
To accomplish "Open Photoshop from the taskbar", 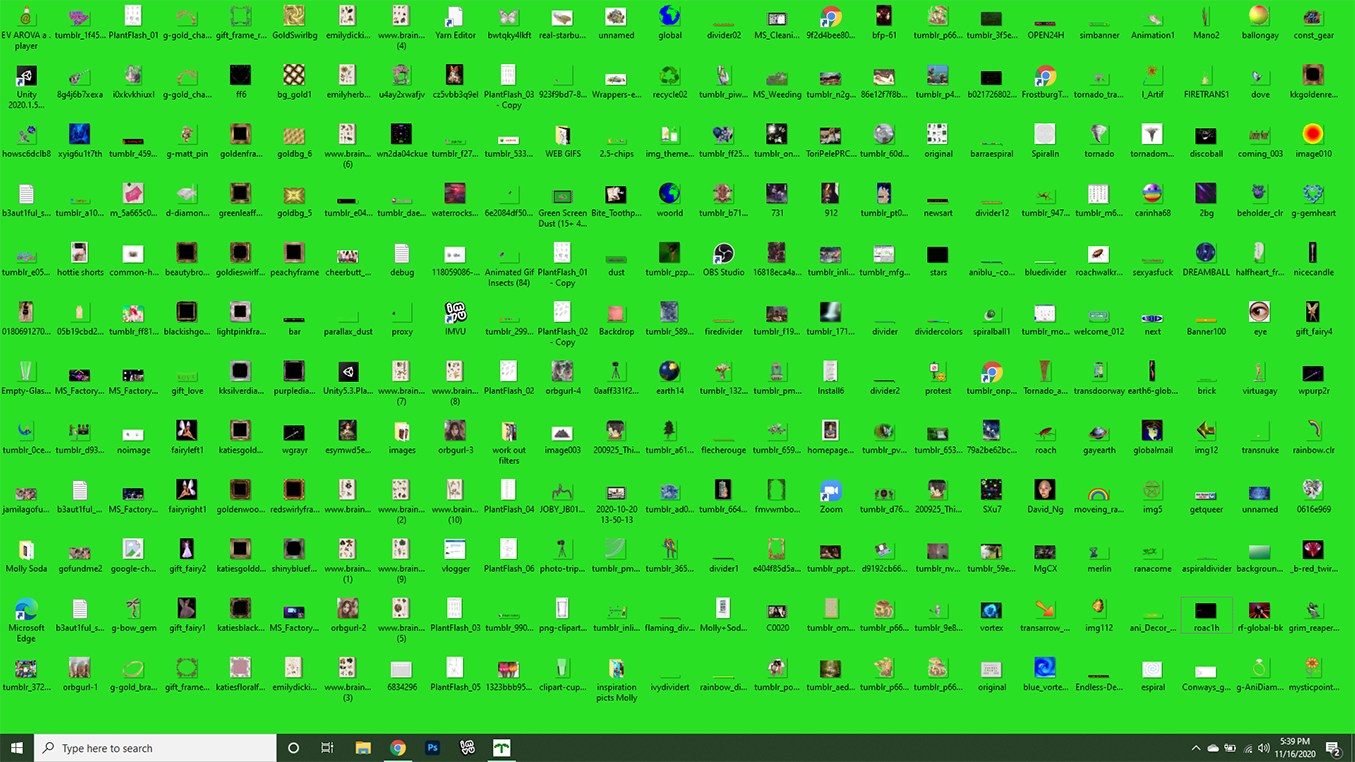I will pyautogui.click(x=432, y=748).
